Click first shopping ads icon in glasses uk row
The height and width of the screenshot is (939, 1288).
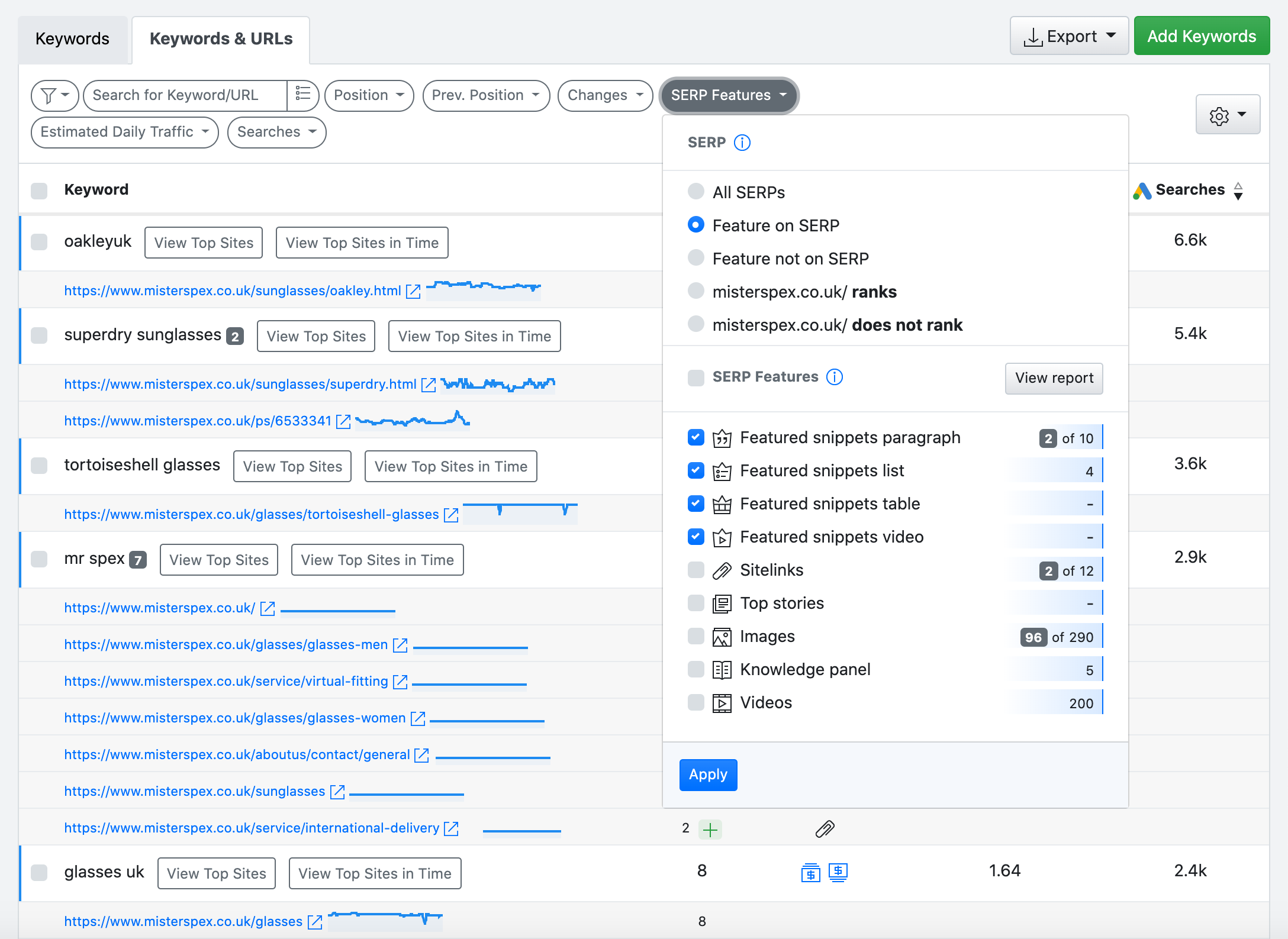coord(810,872)
